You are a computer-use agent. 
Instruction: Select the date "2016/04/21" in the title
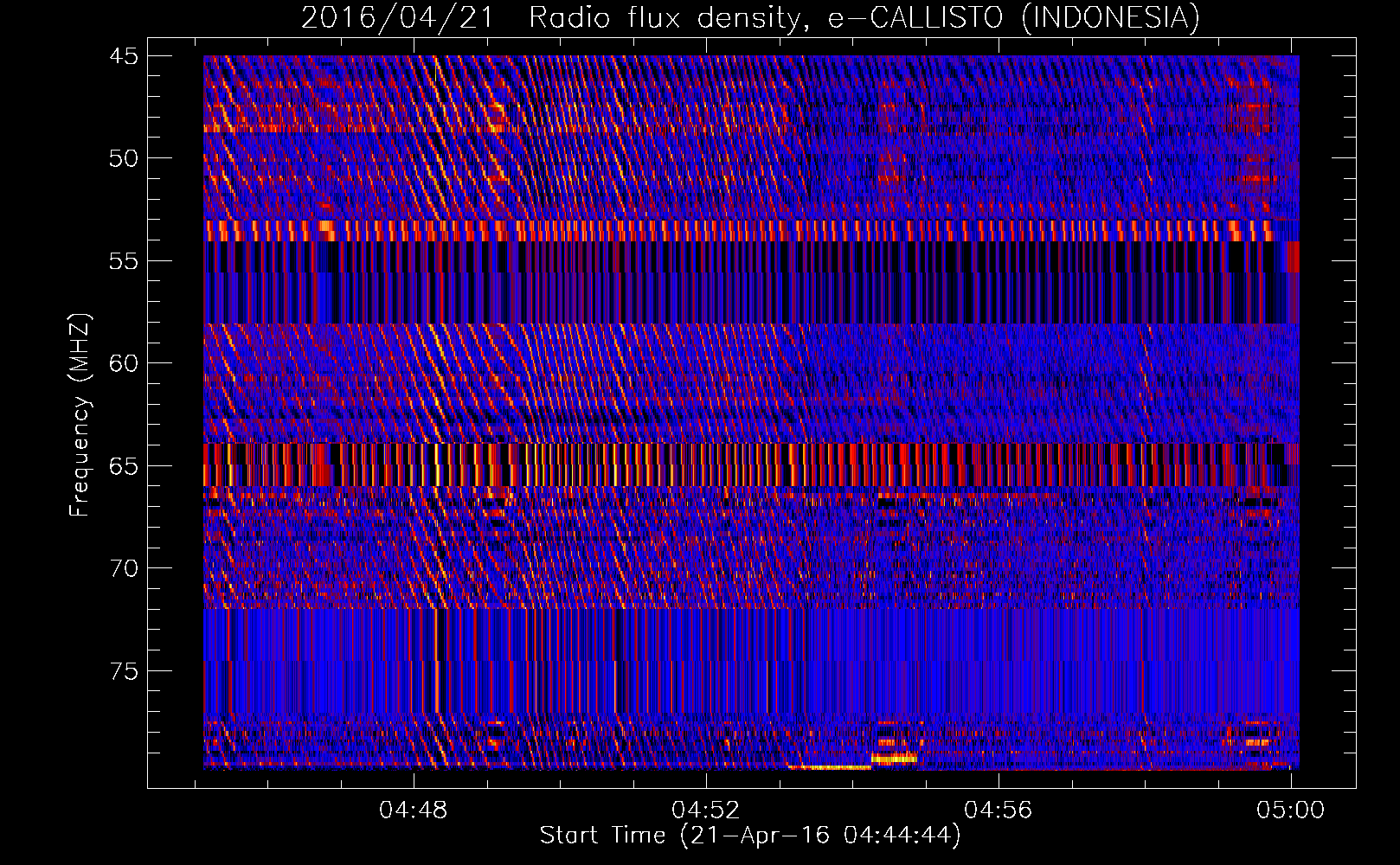(x=397, y=17)
